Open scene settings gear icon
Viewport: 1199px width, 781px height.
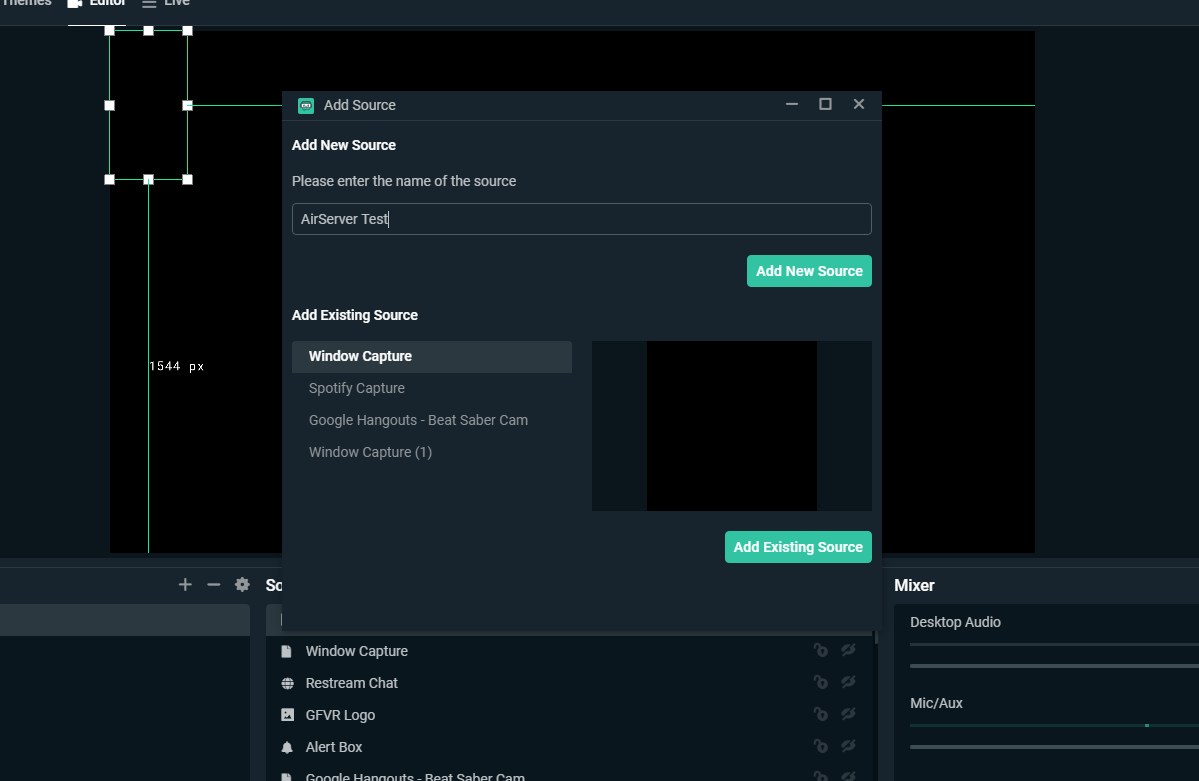242,584
